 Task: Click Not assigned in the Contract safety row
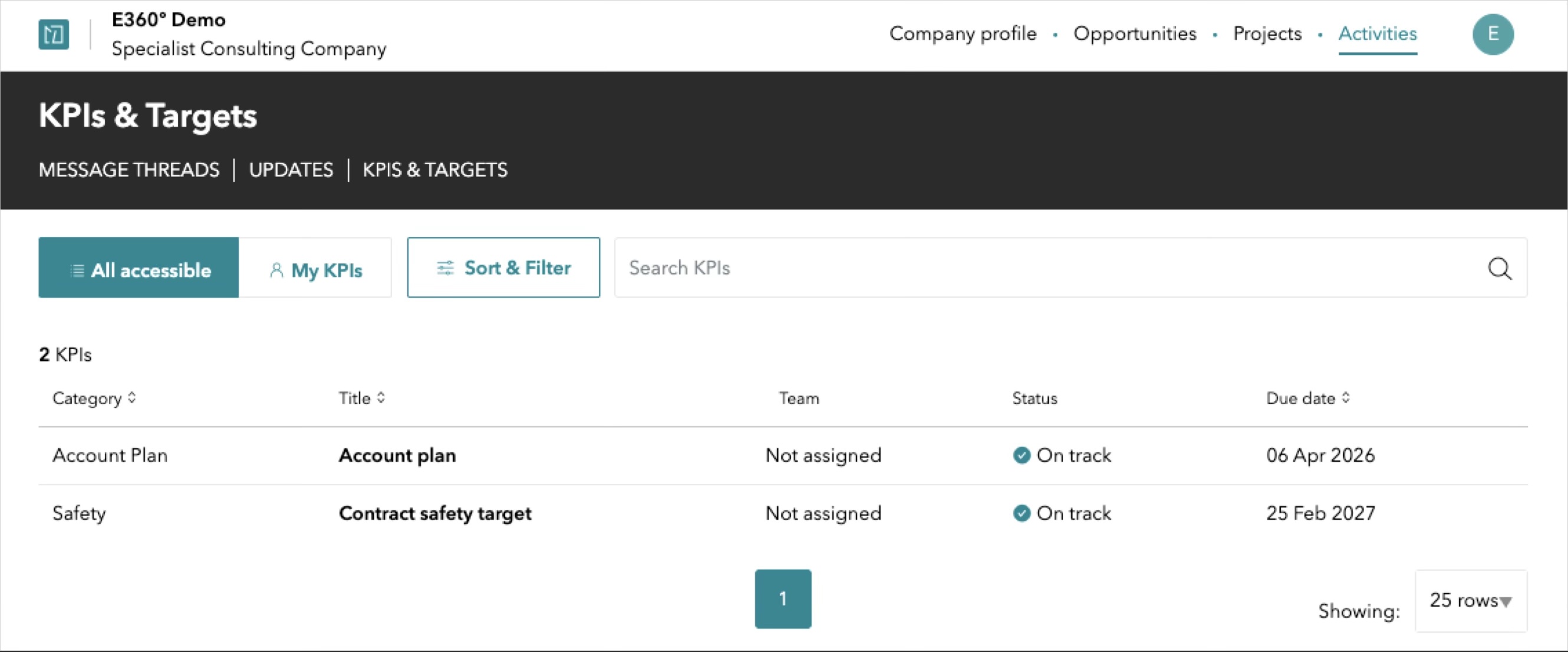(x=823, y=513)
